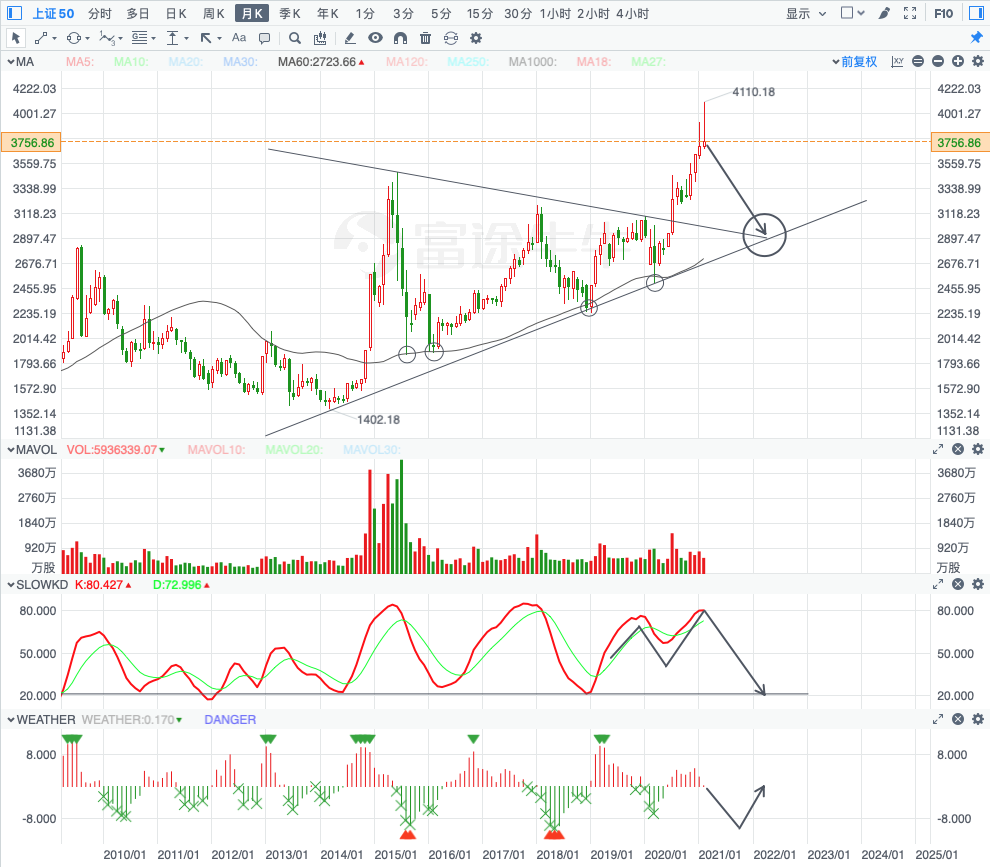This screenshot has width=990, height=867.
Task: Enter fullscreen chart mode
Action: pyautogui.click(x=910, y=13)
